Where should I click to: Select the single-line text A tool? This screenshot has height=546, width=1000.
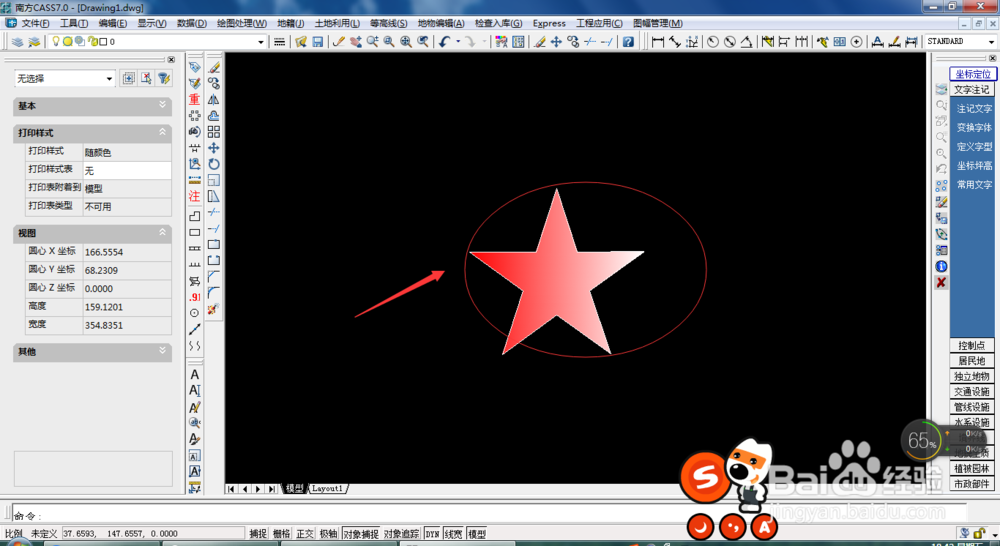coord(195,375)
